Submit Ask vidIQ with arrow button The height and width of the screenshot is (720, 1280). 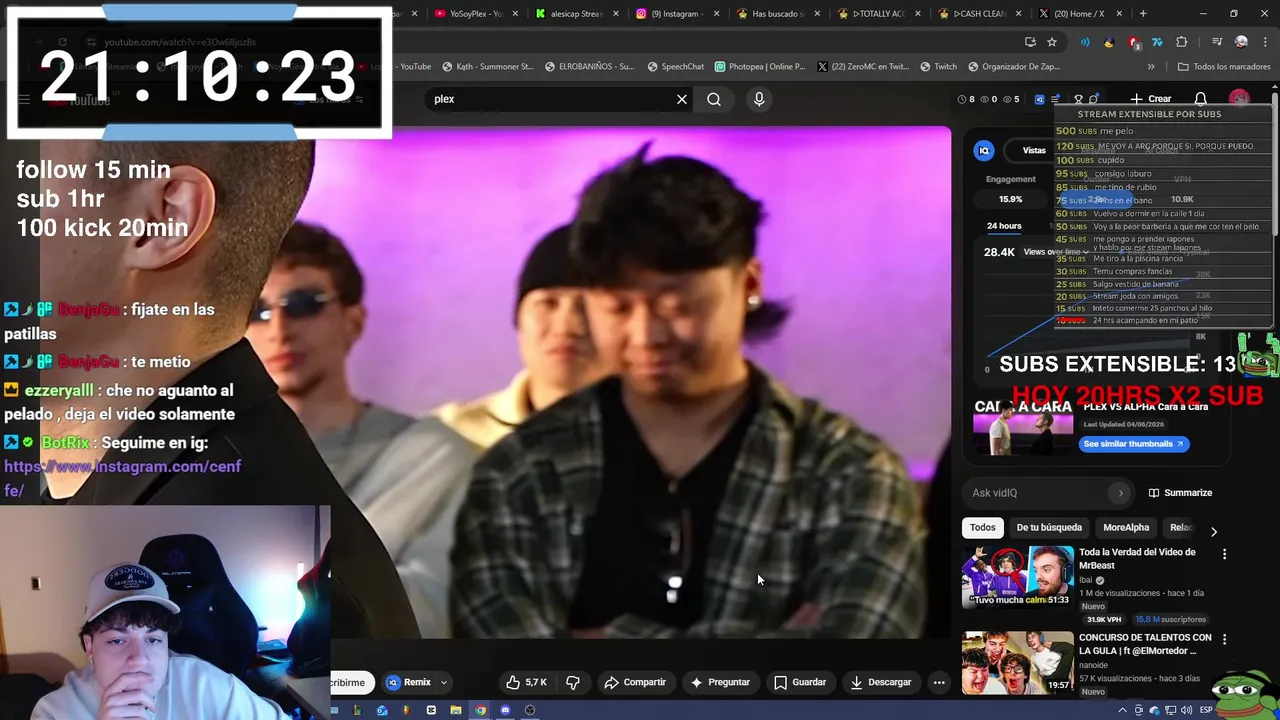pyautogui.click(x=1120, y=493)
